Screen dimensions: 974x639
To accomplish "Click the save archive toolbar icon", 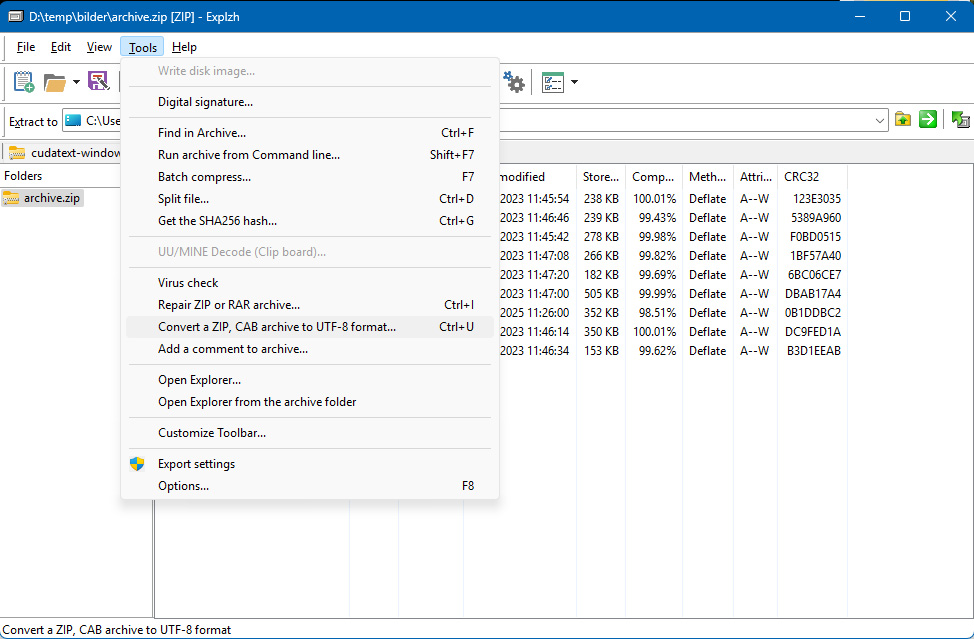I will (99, 82).
